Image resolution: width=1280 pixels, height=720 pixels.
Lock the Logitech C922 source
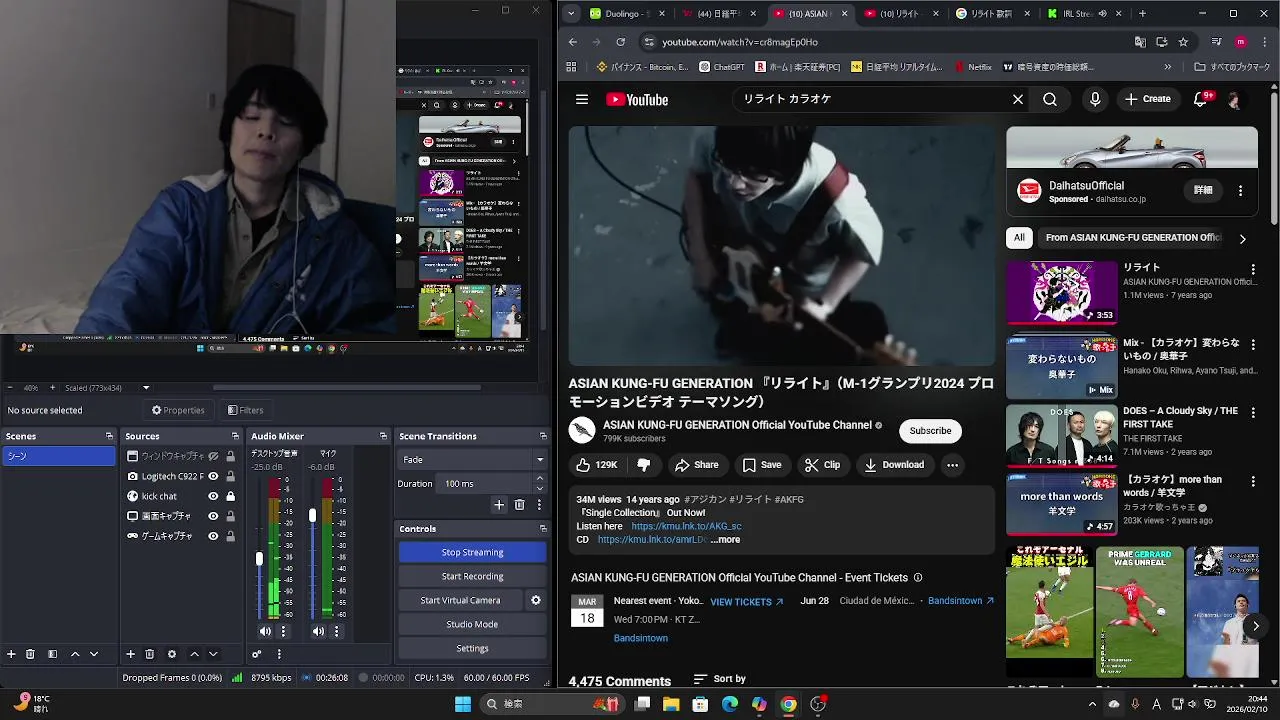pos(230,476)
